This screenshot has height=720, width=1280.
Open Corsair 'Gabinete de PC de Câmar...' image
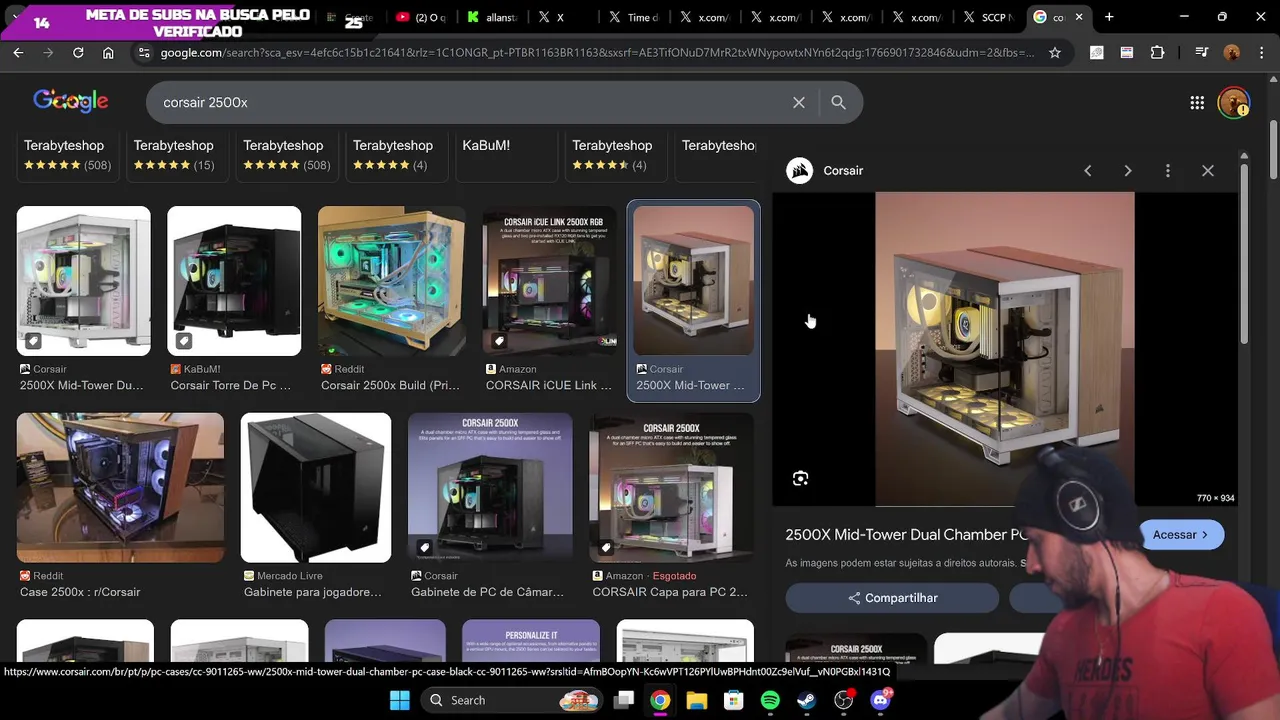490,488
